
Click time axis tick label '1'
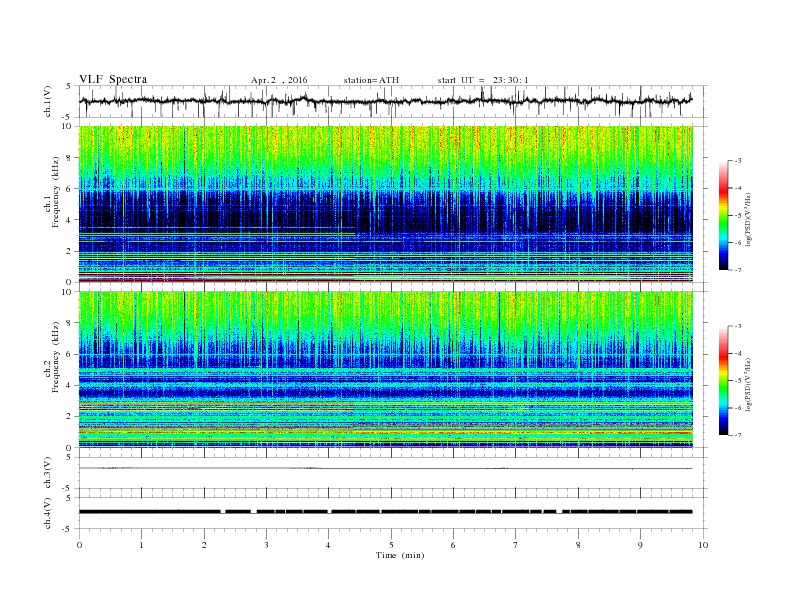pos(142,545)
